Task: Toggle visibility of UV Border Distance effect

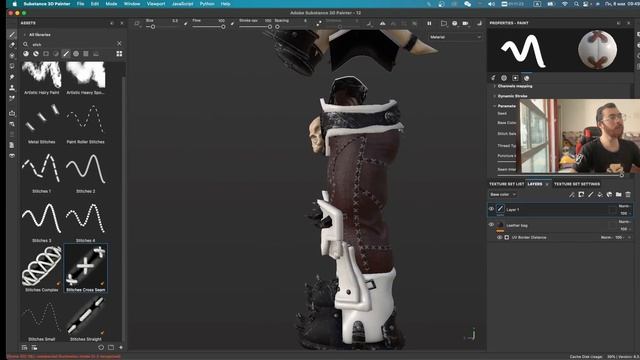Action: [x=499, y=237]
